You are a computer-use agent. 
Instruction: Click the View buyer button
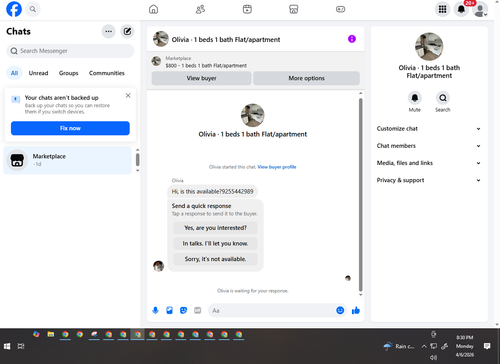[x=201, y=78]
